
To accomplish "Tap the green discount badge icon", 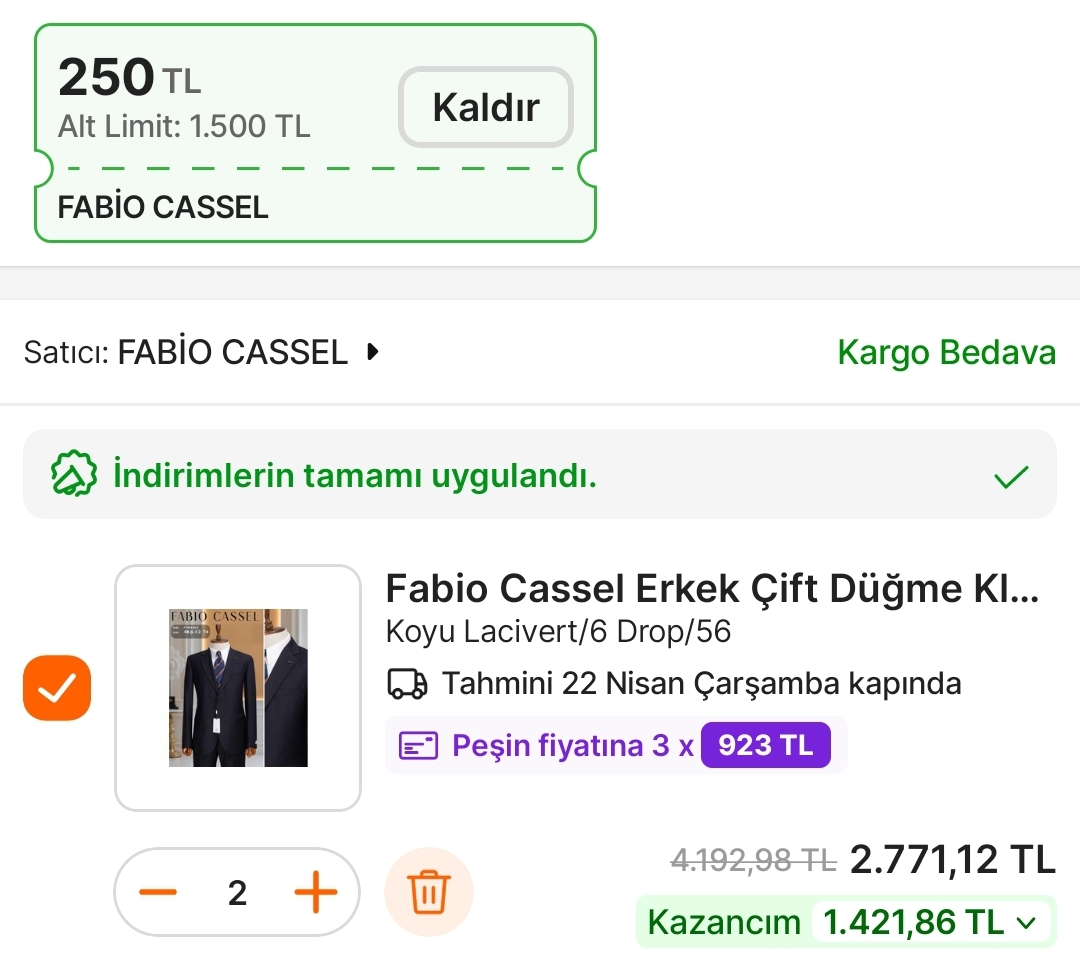I will point(74,475).
